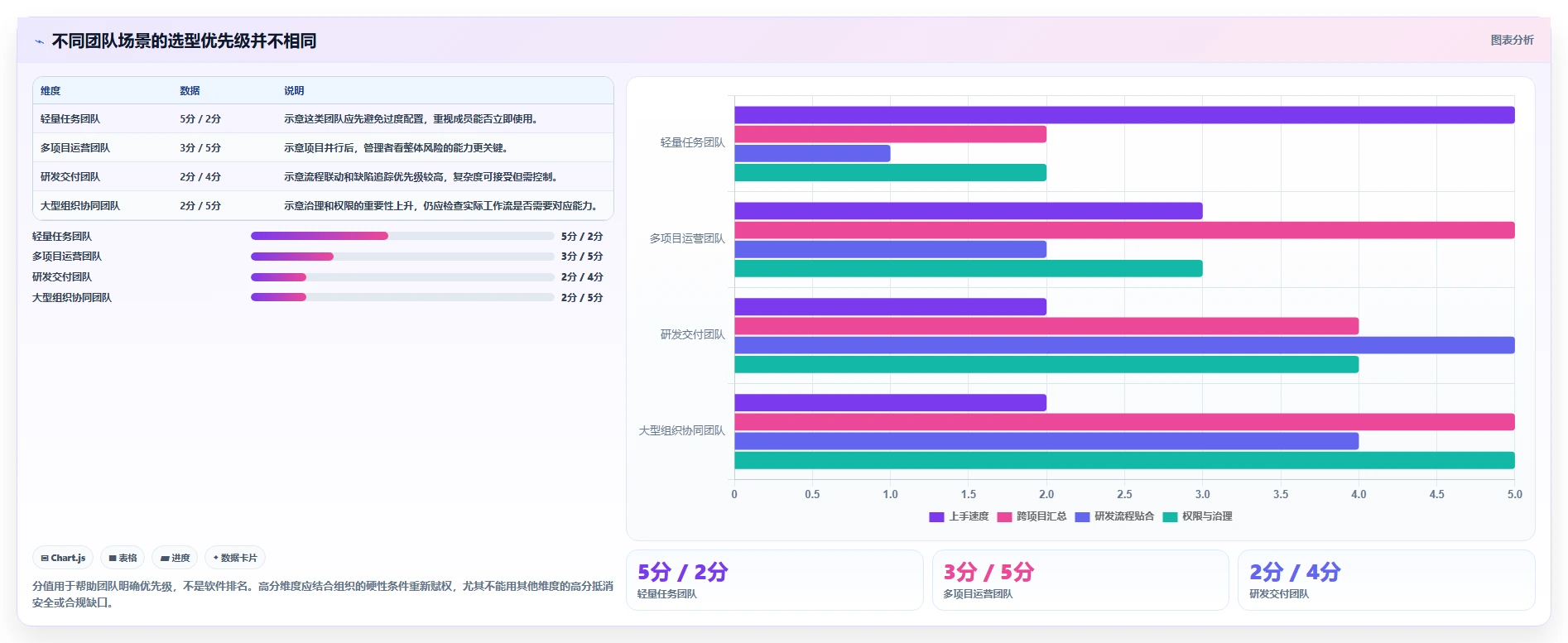Click the 大型组织协同团队 chart axis label
Viewport: 1568px width, 643px height.
pyautogui.click(x=681, y=431)
